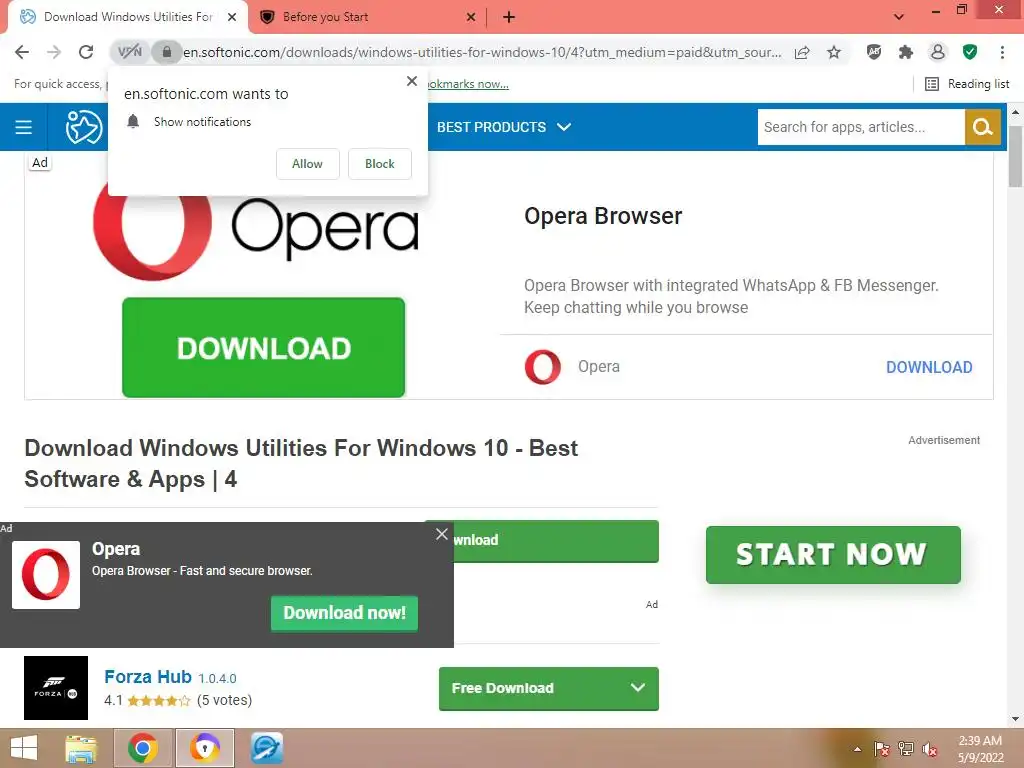The width and height of the screenshot is (1024, 768).
Task: Click the shield browser taskbar icon
Action: pyautogui.click(x=205, y=748)
